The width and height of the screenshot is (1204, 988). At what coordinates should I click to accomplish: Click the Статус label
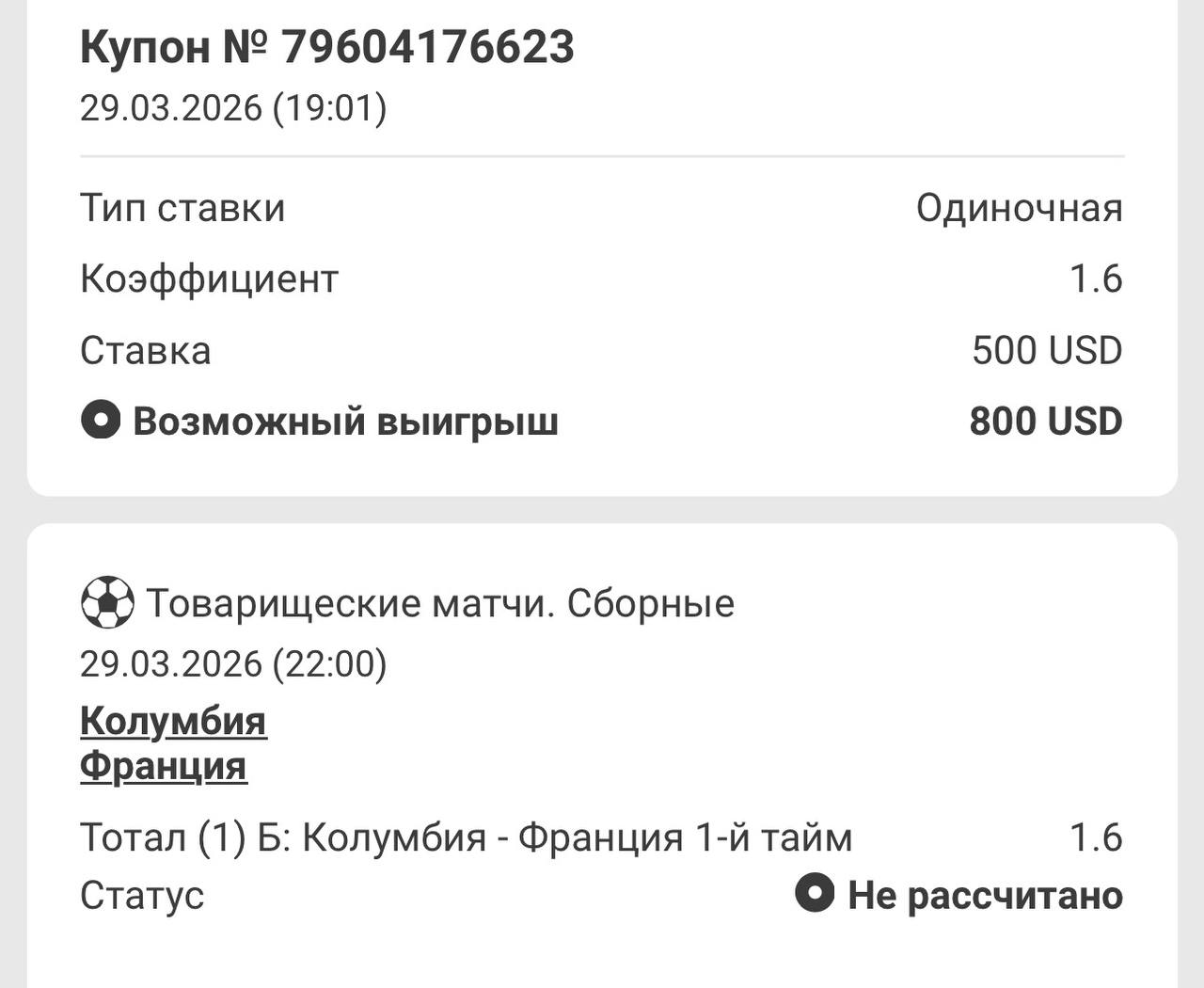[x=142, y=895]
